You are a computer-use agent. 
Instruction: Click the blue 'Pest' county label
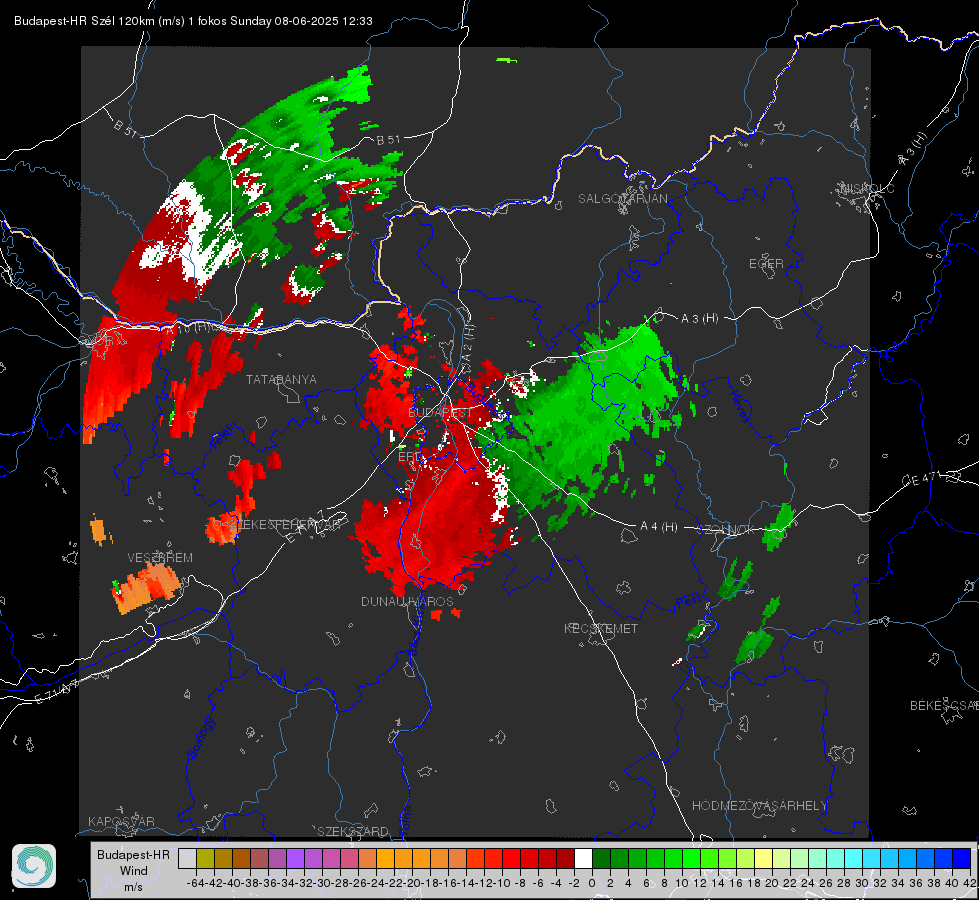coord(689,601)
